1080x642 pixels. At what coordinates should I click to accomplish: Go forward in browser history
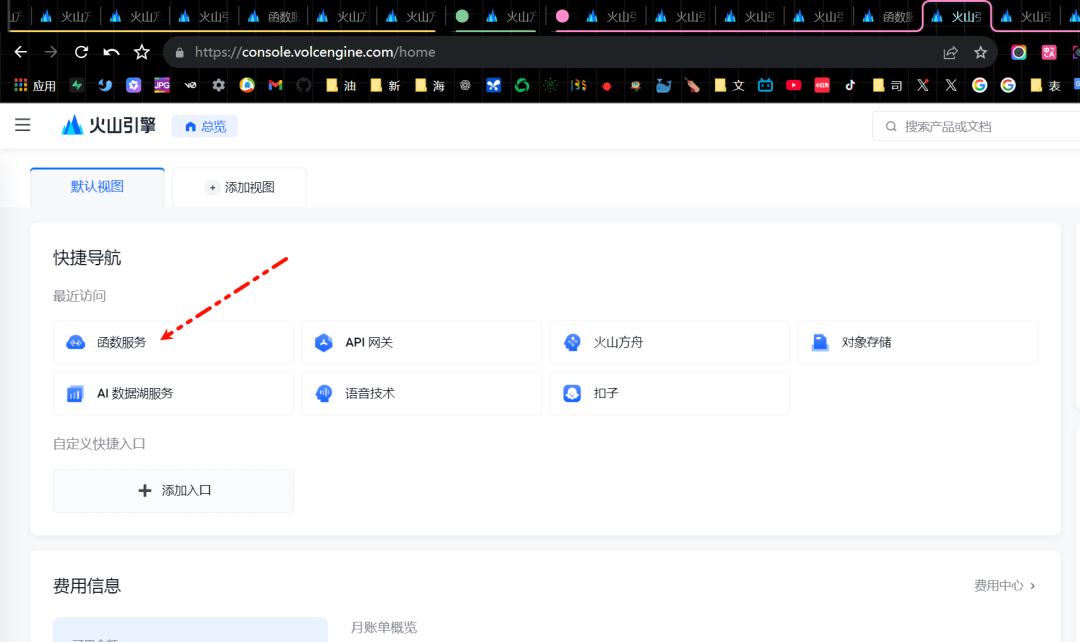tap(51, 52)
